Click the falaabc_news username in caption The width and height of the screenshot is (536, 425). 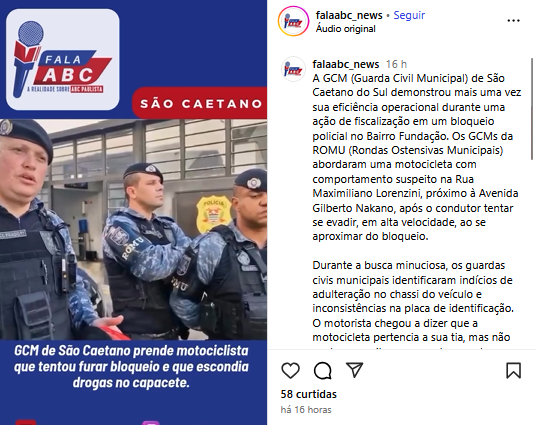coord(346,64)
